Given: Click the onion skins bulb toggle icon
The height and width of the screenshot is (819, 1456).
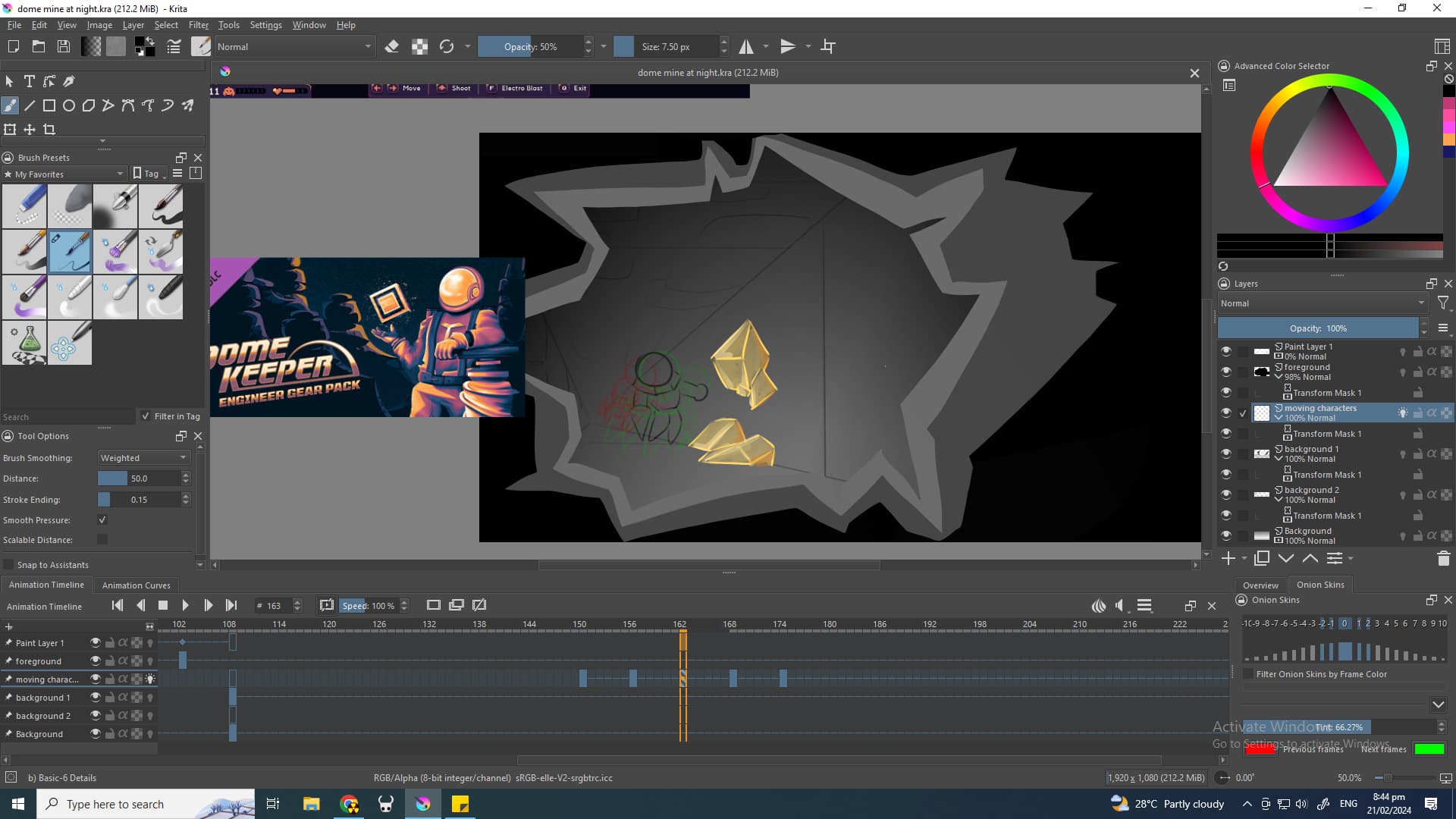Looking at the screenshot, I should 1402,413.
